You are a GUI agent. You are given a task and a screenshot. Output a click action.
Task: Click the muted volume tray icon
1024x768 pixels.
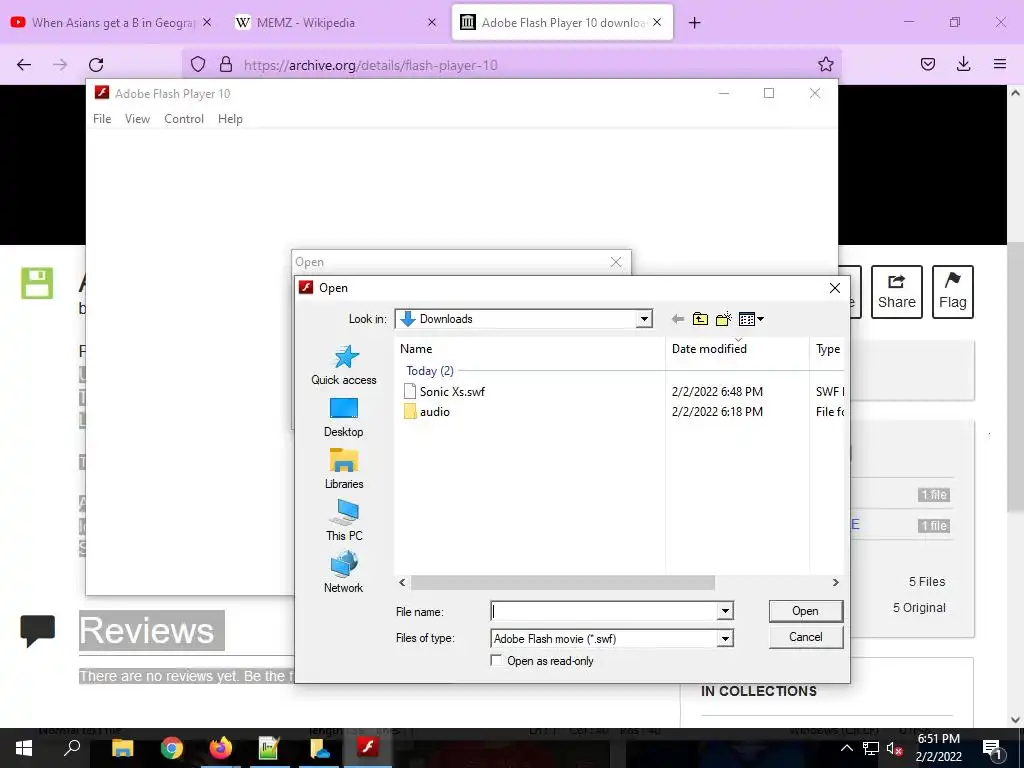[x=894, y=748]
